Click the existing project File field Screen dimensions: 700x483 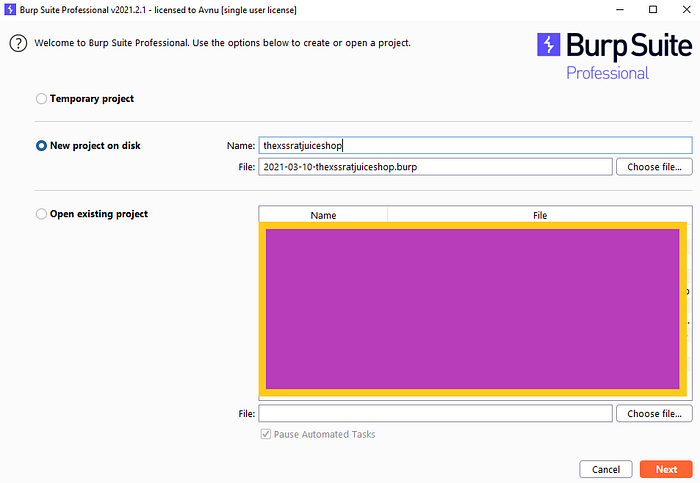435,414
